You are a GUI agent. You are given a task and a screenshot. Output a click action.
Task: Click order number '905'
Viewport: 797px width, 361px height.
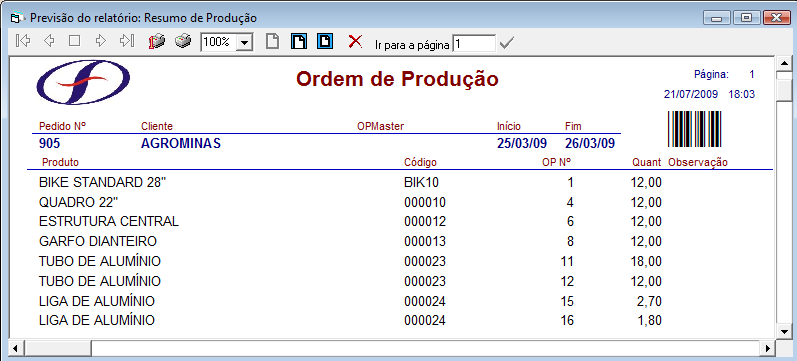[x=49, y=143]
